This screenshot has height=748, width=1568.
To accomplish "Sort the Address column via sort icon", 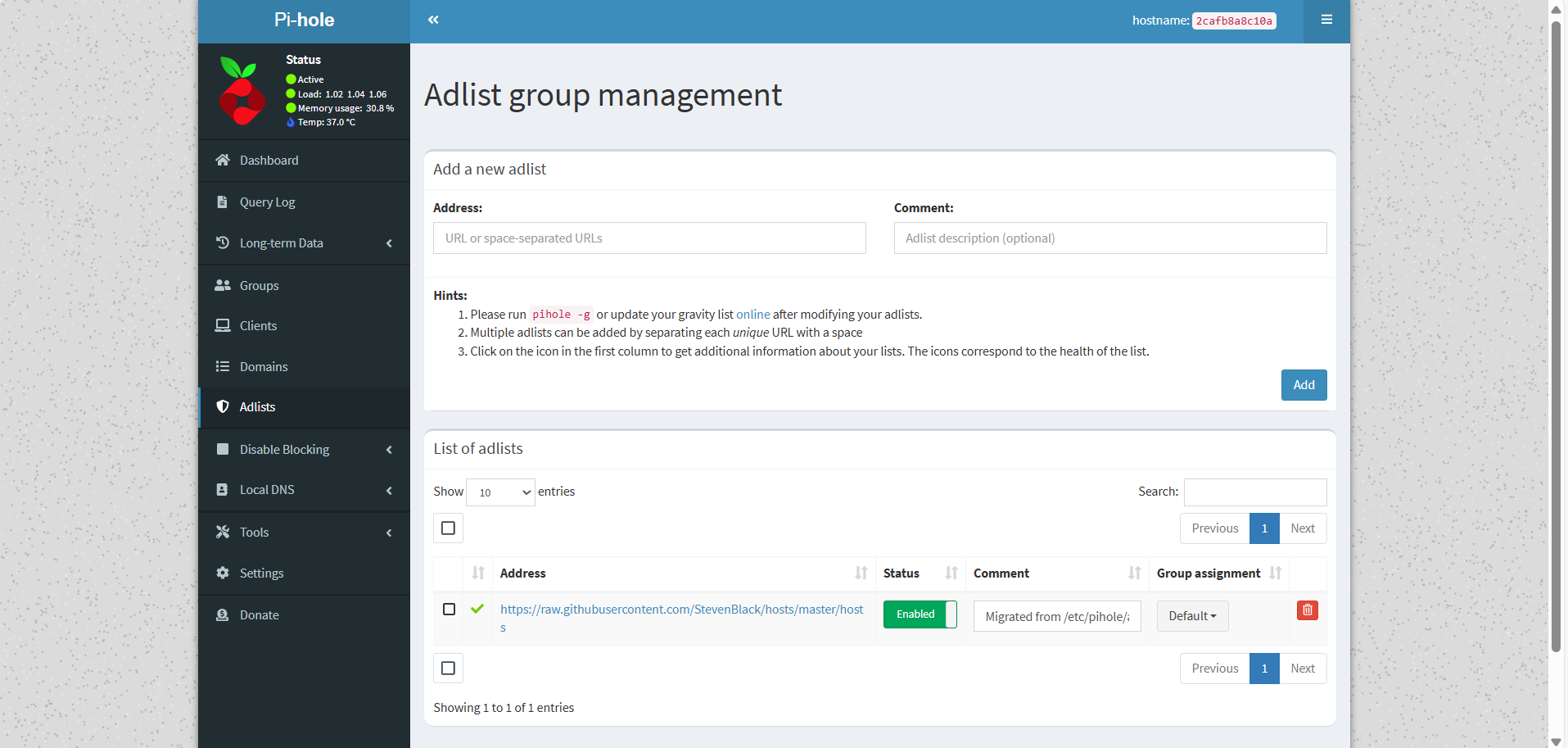I will click(861, 573).
